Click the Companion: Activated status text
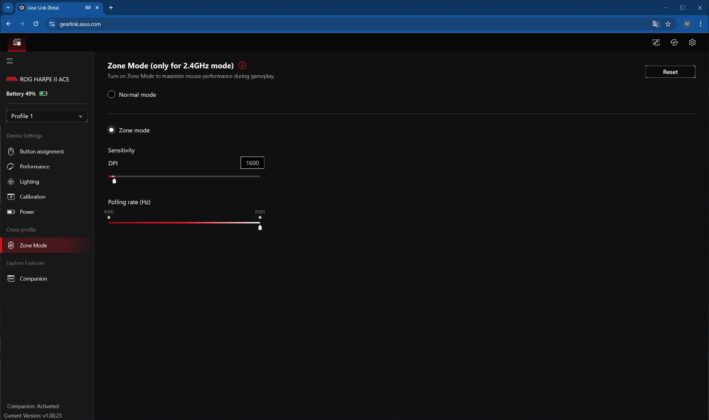The image size is (709, 420). coord(33,406)
